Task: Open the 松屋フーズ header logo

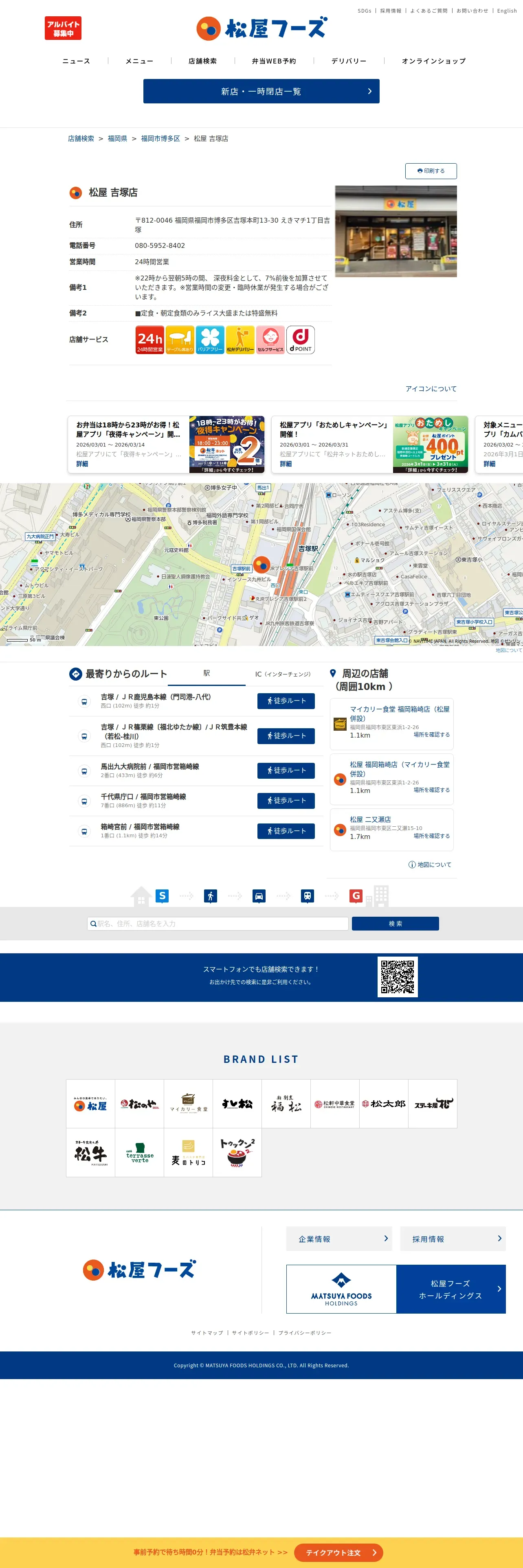Action: 262,28
